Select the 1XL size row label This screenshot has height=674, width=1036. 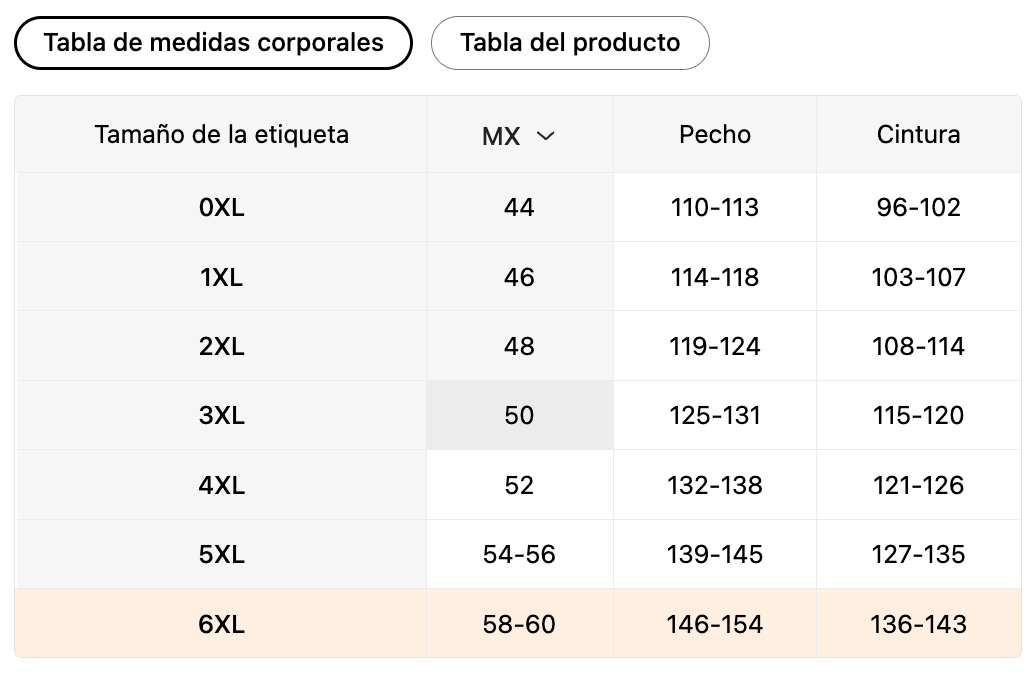(x=221, y=277)
